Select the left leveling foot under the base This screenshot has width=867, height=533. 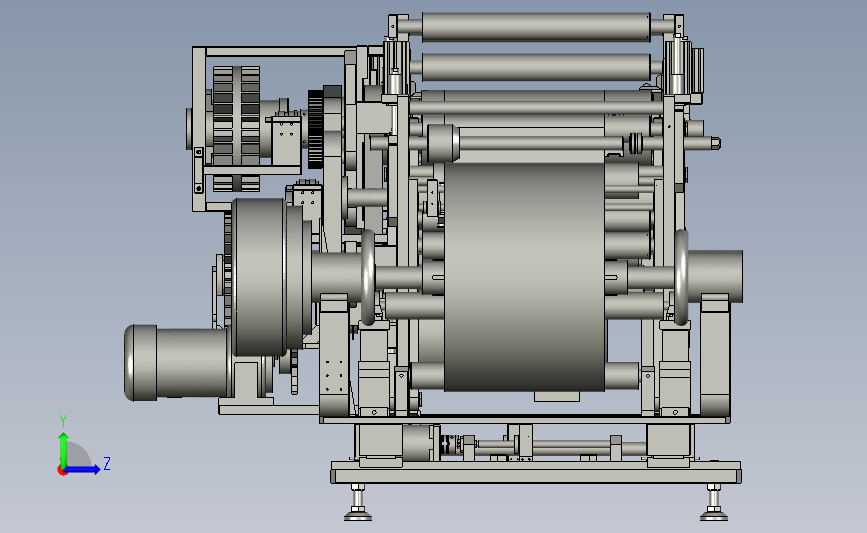358,503
